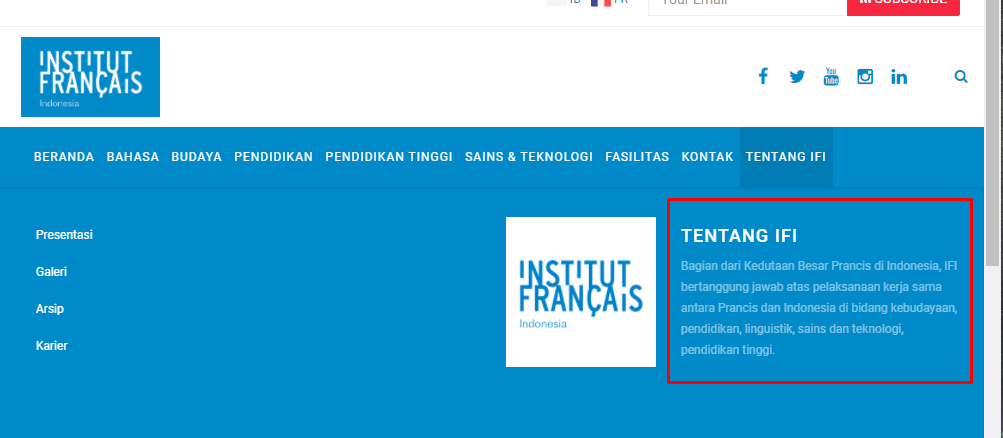The image size is (1003, 438).
Task: Open the LinkedIn page icon
Action: point(899,77)
